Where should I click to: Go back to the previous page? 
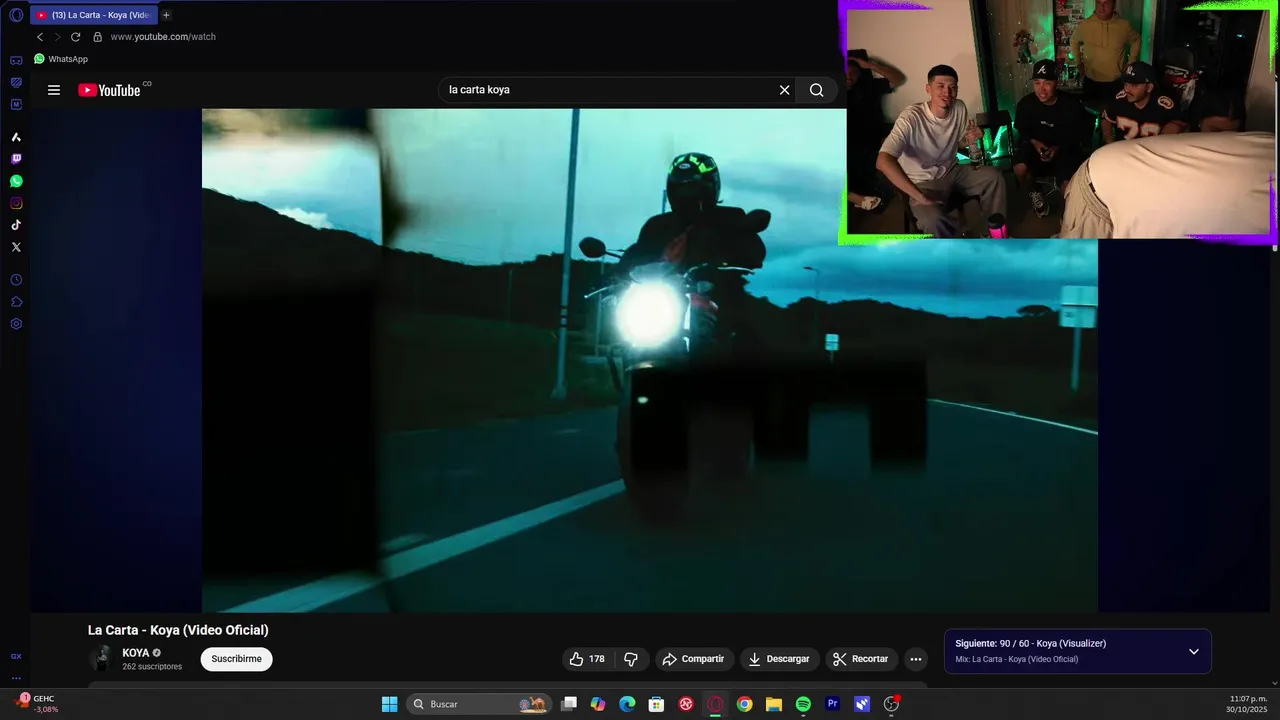click(40, 37)
